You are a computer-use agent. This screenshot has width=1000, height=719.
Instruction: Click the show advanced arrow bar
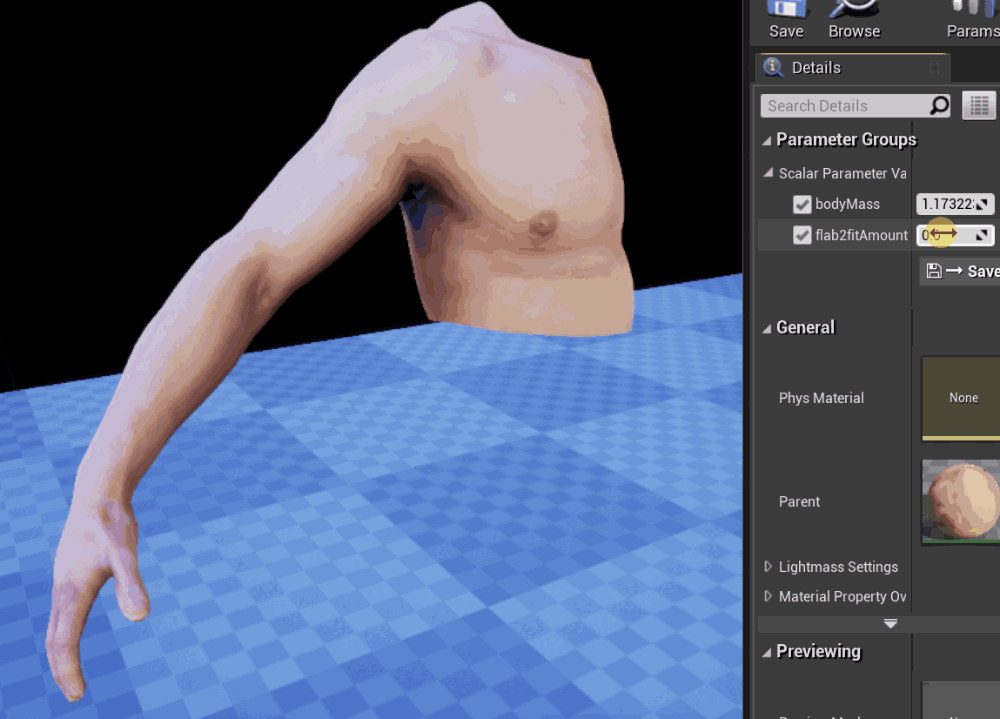point(890,623)
